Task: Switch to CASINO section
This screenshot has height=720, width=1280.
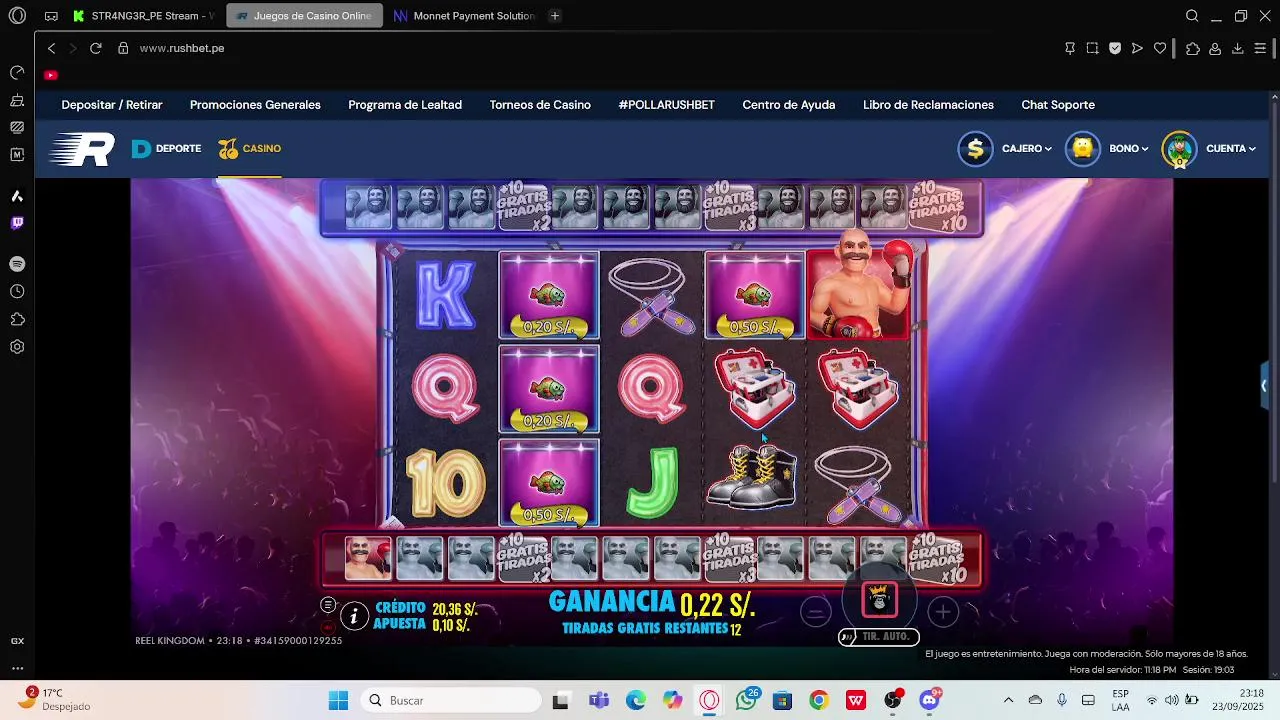Action: coord(250,149)
